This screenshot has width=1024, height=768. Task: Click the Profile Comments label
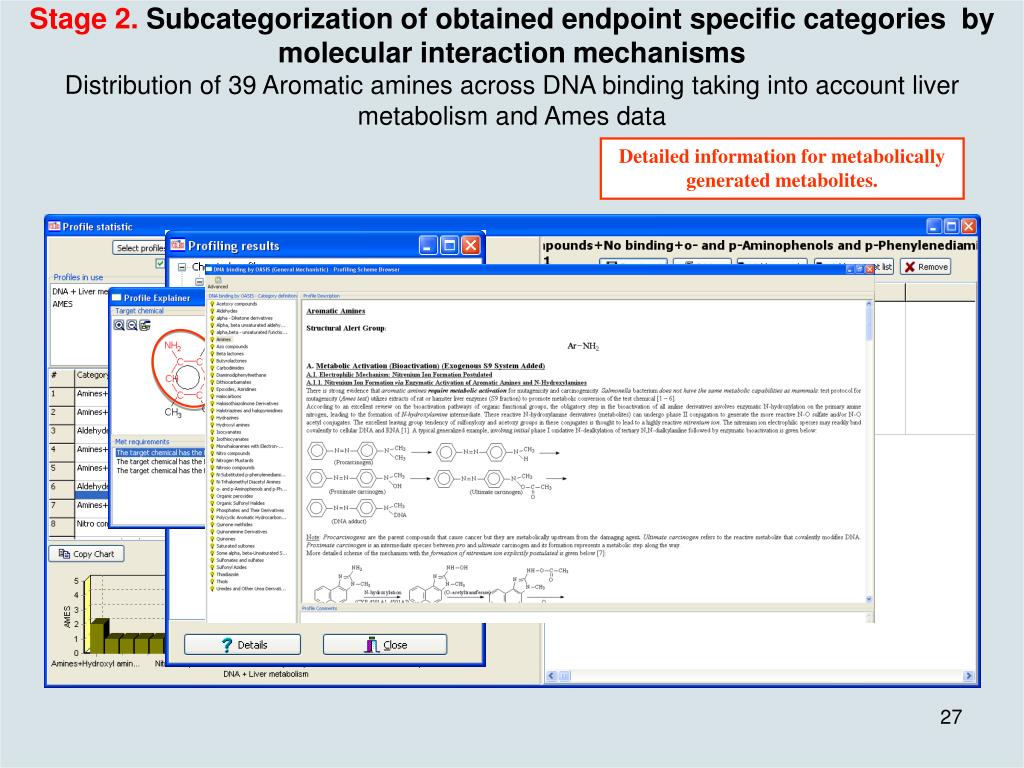[319, 608]
